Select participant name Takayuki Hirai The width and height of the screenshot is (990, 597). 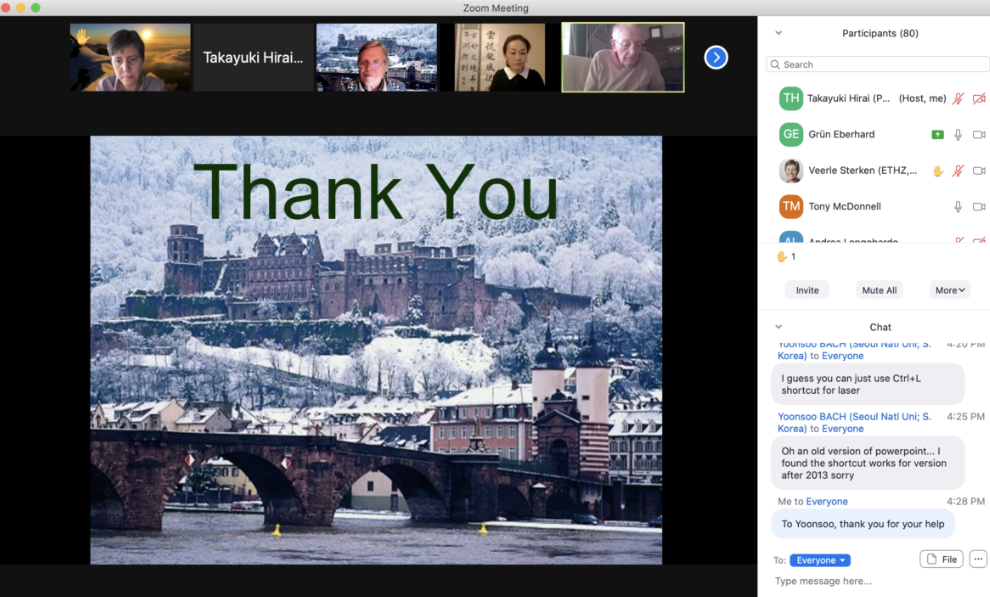[x=849, y=98]
